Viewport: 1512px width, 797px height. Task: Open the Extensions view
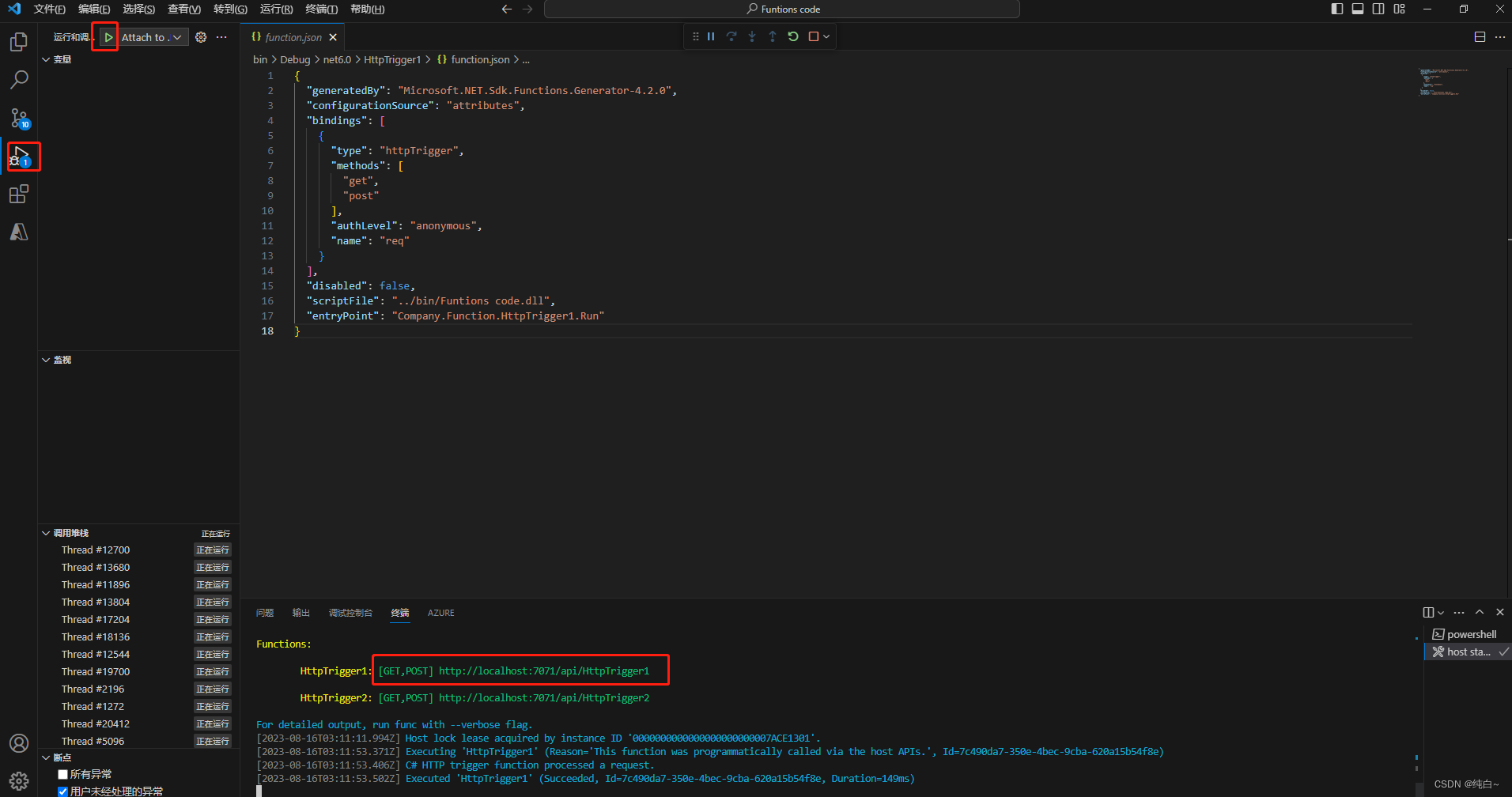tap(18, 194)
